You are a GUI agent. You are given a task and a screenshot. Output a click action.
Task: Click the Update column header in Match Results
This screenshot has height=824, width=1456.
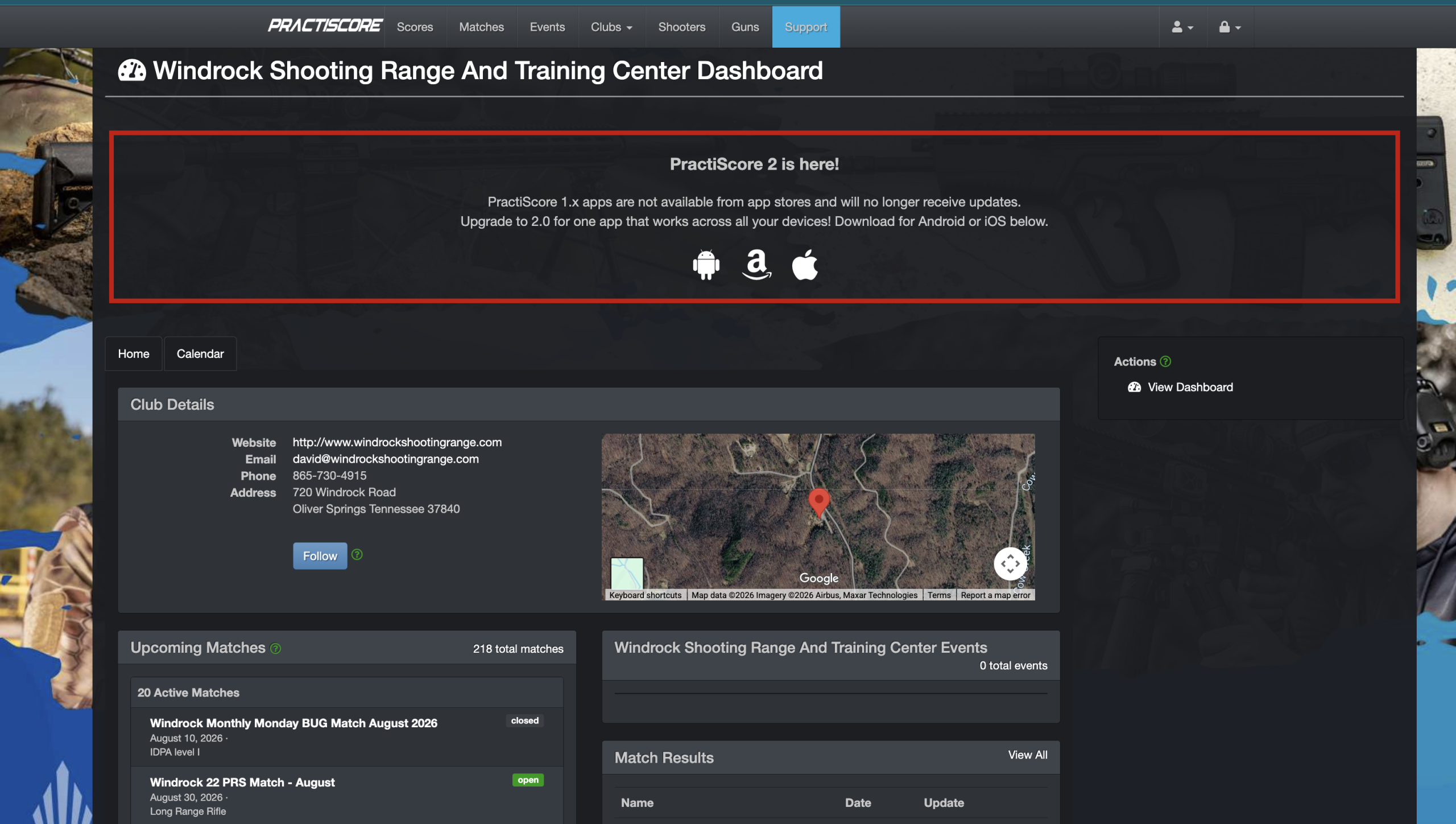pos(944,802)
